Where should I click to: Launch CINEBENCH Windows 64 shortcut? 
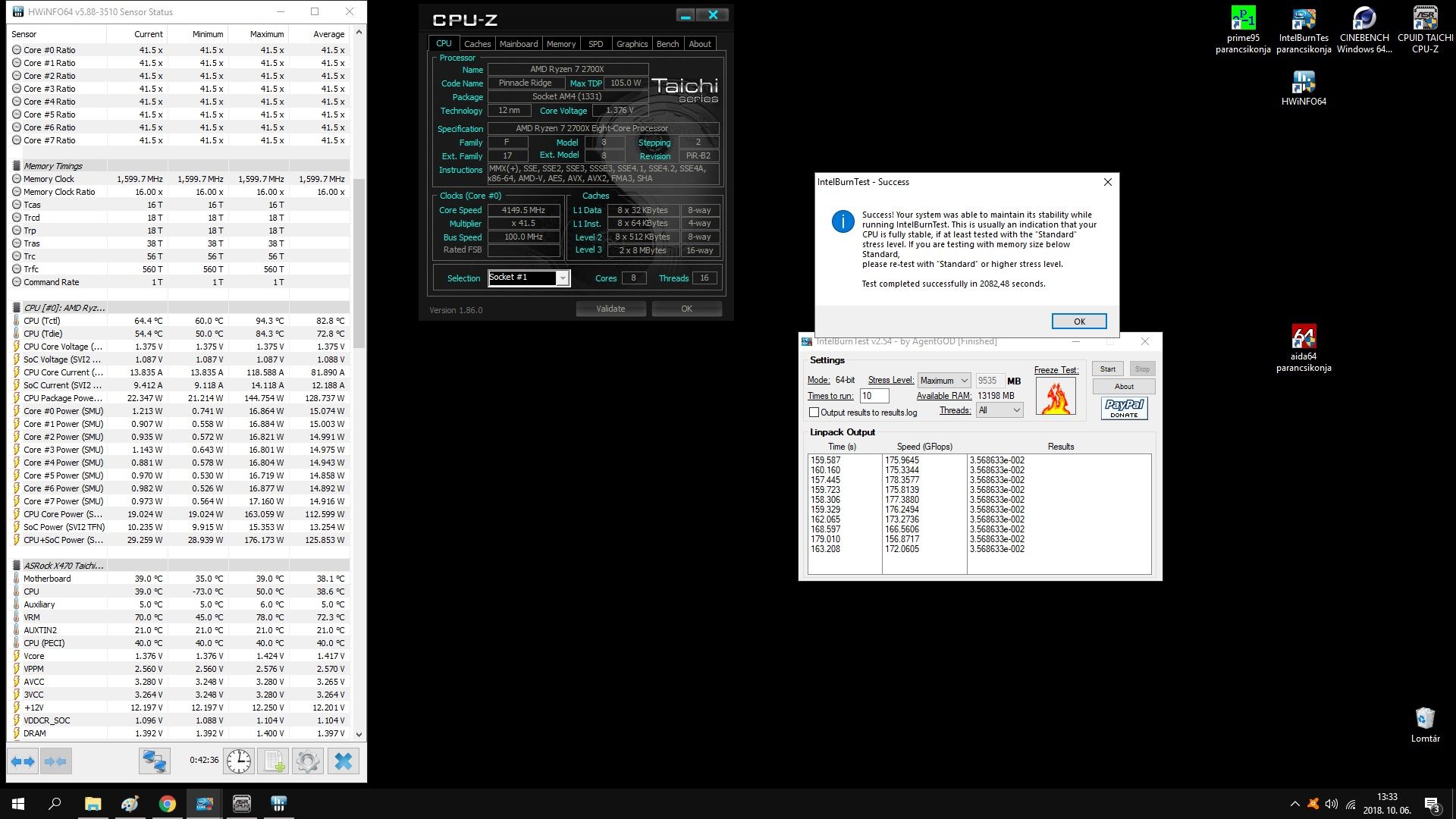[1364, 30]
